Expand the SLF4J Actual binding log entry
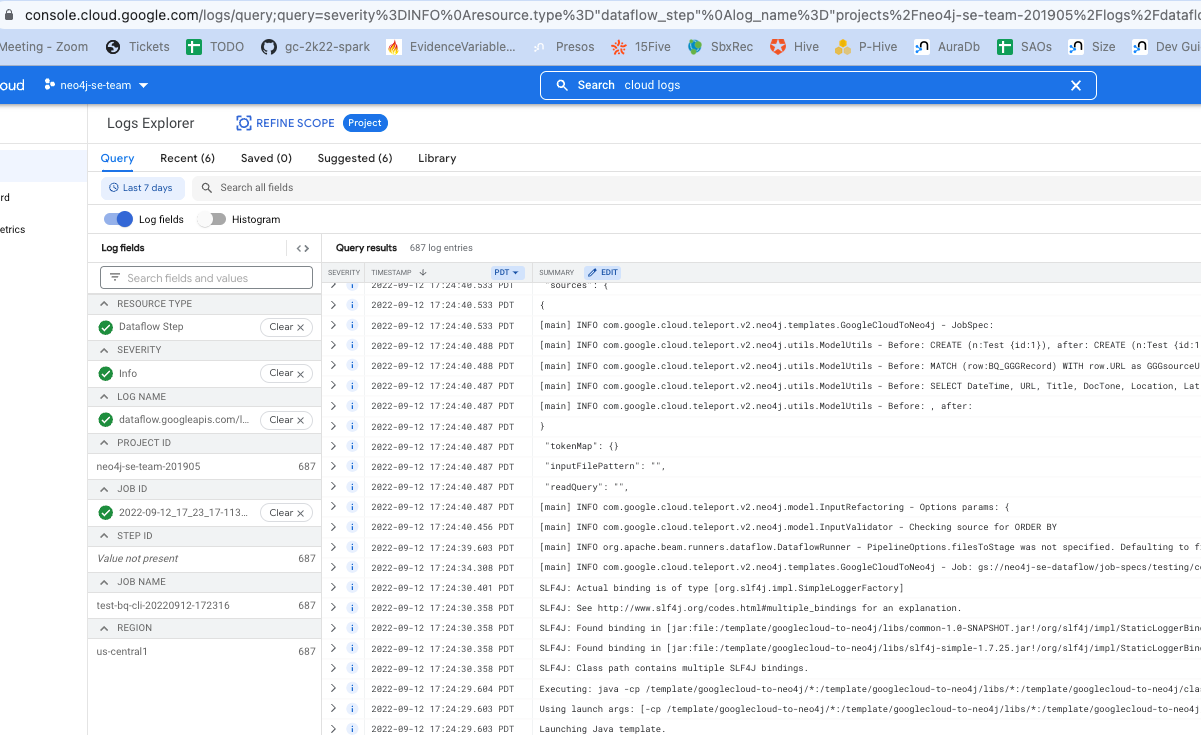 (x=334, y=588)
